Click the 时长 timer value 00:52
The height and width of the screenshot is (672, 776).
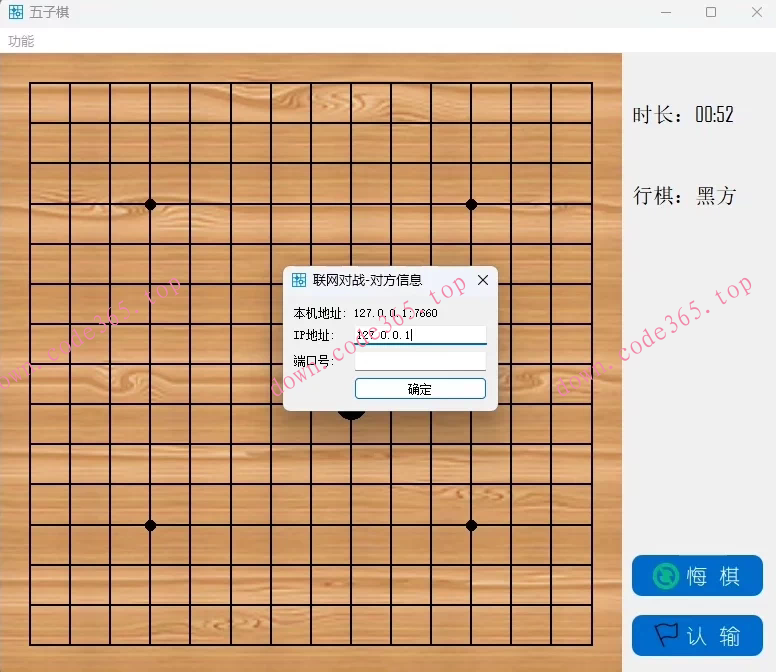[x=714, y=115]
